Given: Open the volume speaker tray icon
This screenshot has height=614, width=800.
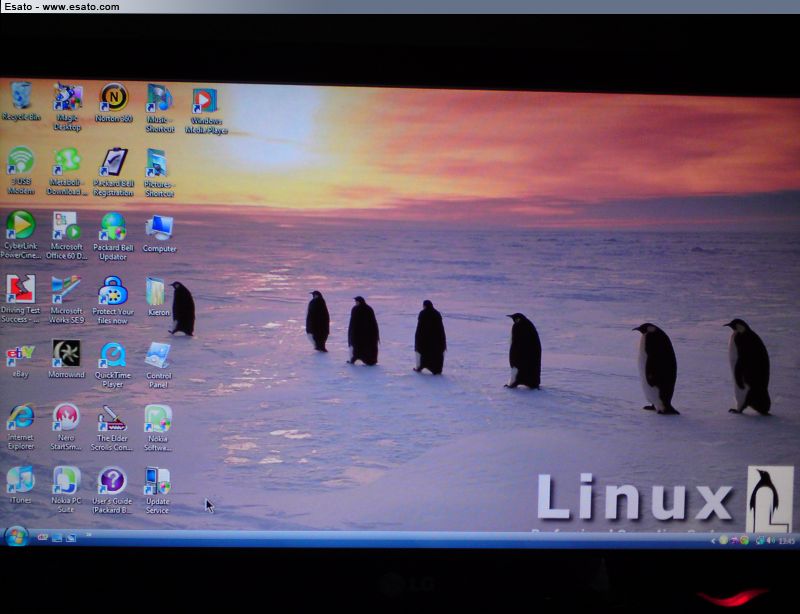Looking at the screenshot, I should click(x=771, y=540).
